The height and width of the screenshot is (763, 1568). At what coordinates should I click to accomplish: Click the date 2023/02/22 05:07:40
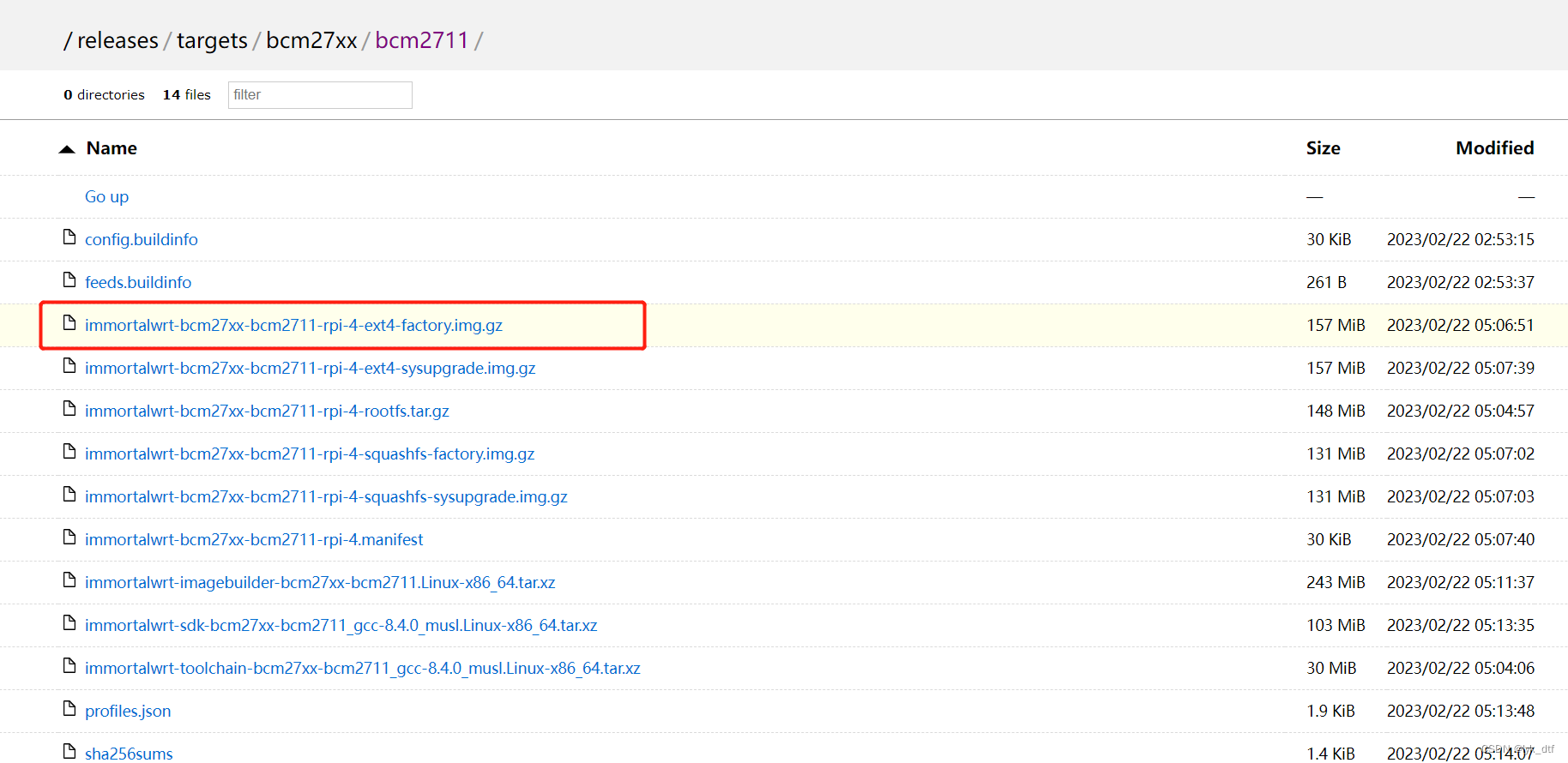pos(1461,539)
